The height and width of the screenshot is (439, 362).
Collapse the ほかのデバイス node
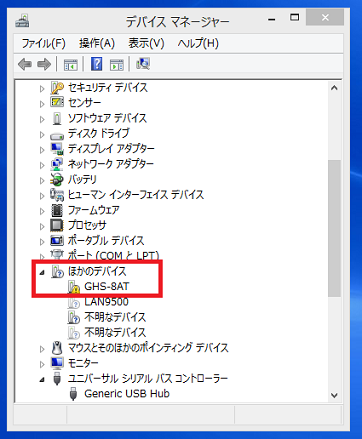(x=42, y=273)
